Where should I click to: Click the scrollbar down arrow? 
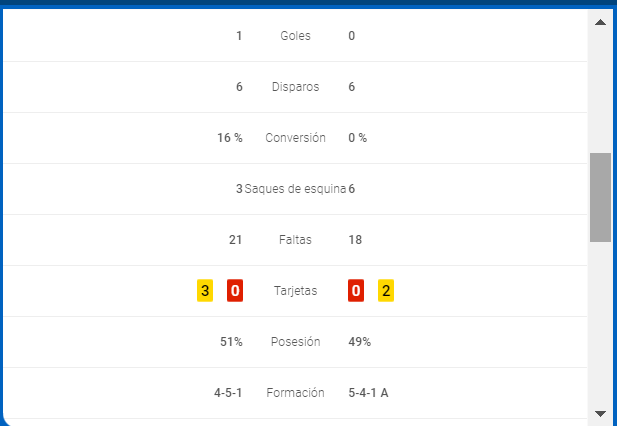pyautogui.click(x=600, y=413)
